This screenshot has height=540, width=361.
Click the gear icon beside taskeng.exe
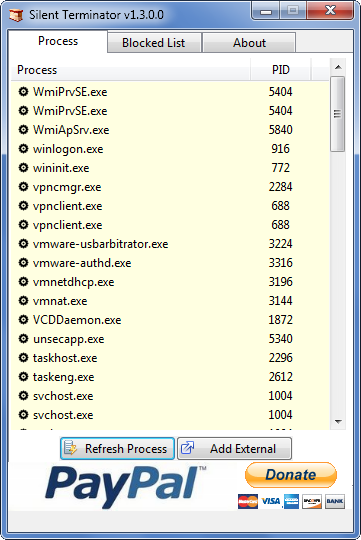(23, 377)
